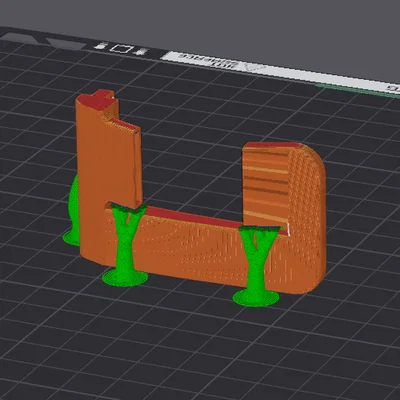This screenshot has height=400, width=400.
Task: Click the square outline icon on the bed edge
Action: tap(121, 49)
